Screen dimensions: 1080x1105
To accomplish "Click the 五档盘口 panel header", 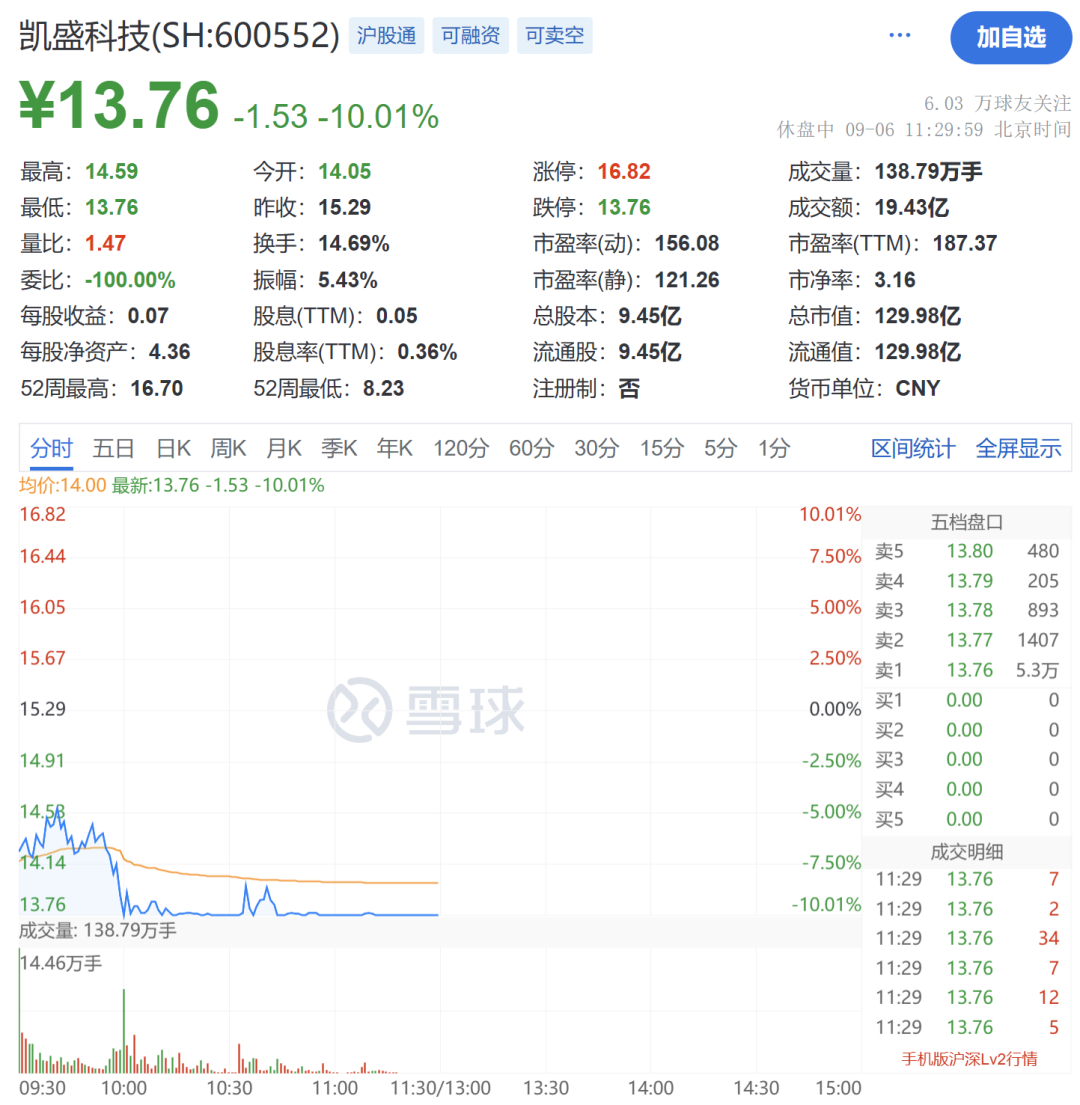I will coord(967,522).
